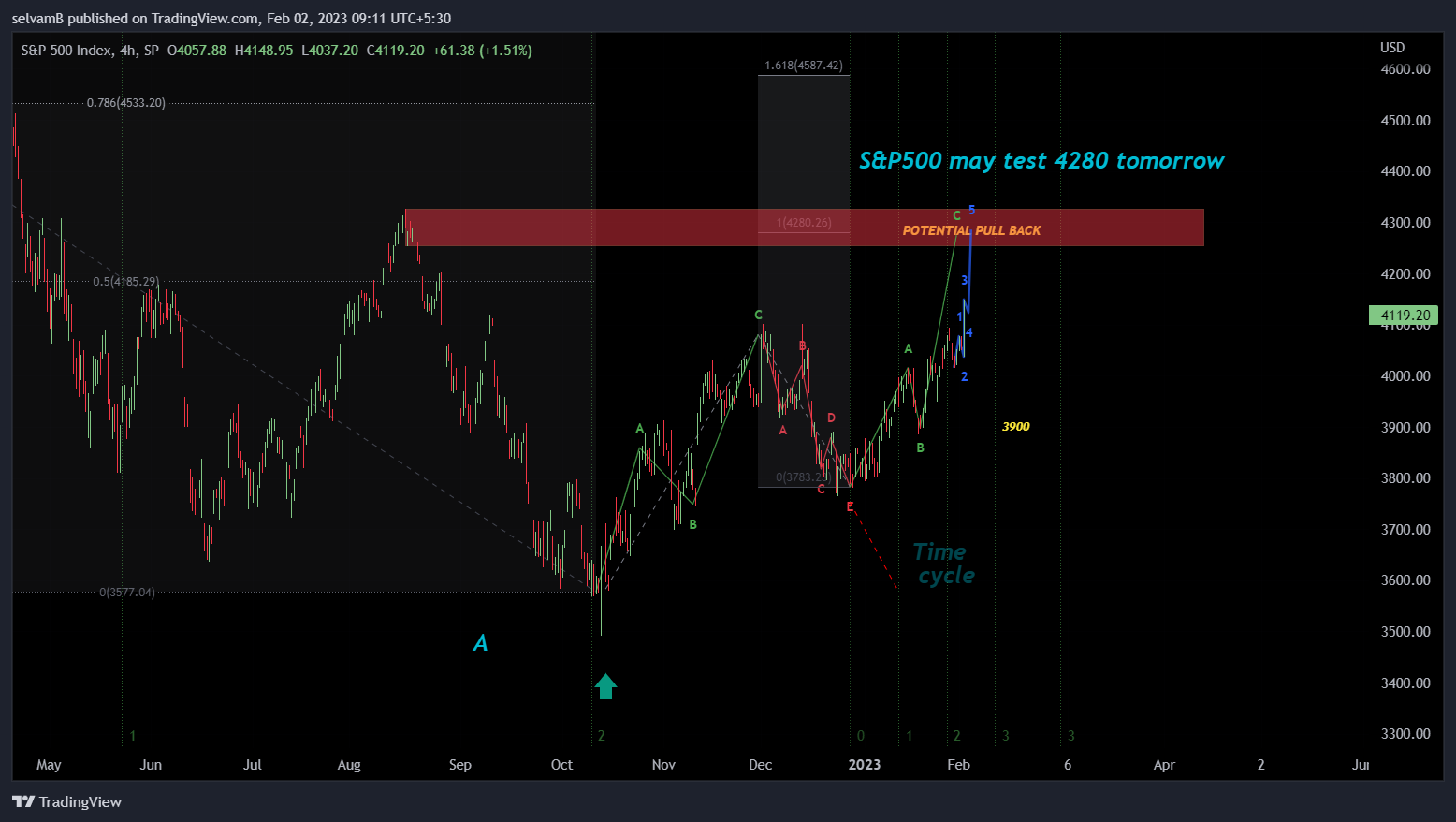
Task: Click the 1.618(4587.42) extension label
Action: [x=804, y=66]
